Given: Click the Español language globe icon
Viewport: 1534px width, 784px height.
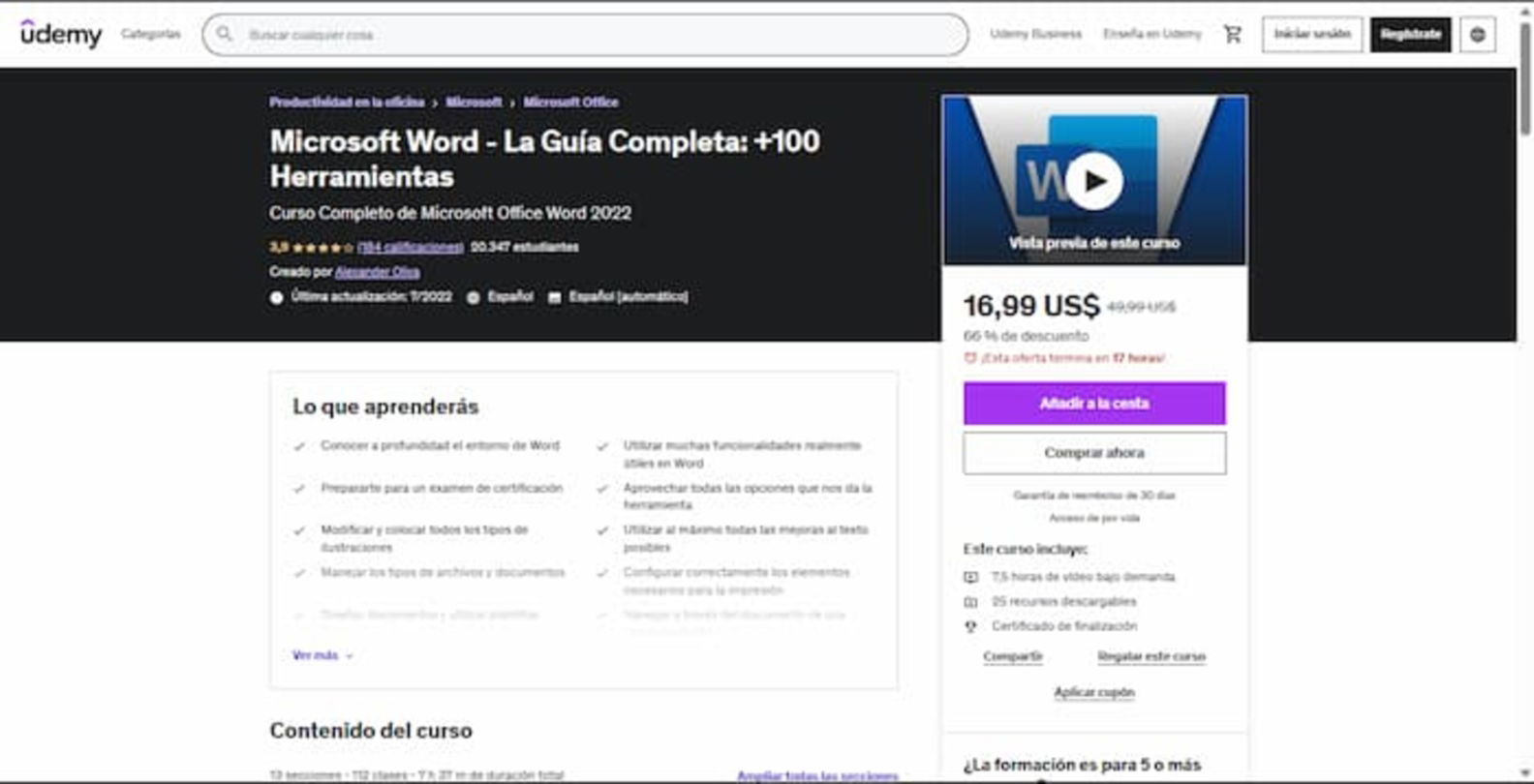Looking at the screenshot, I should tap(474, 297).
